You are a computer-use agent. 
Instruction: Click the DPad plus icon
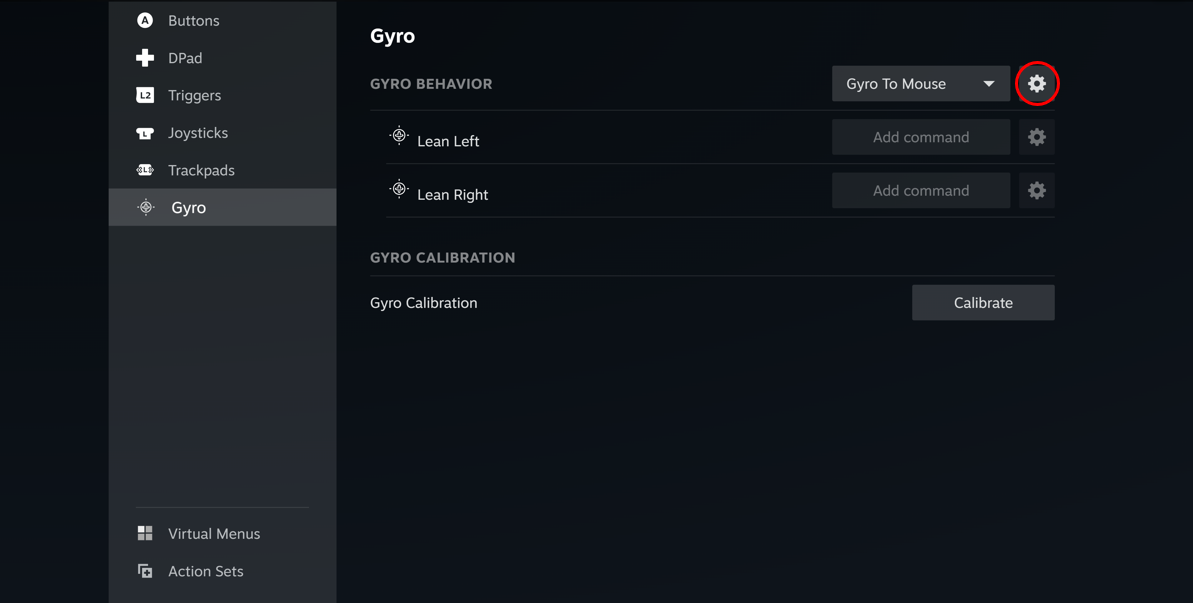(x=145, y=58)
